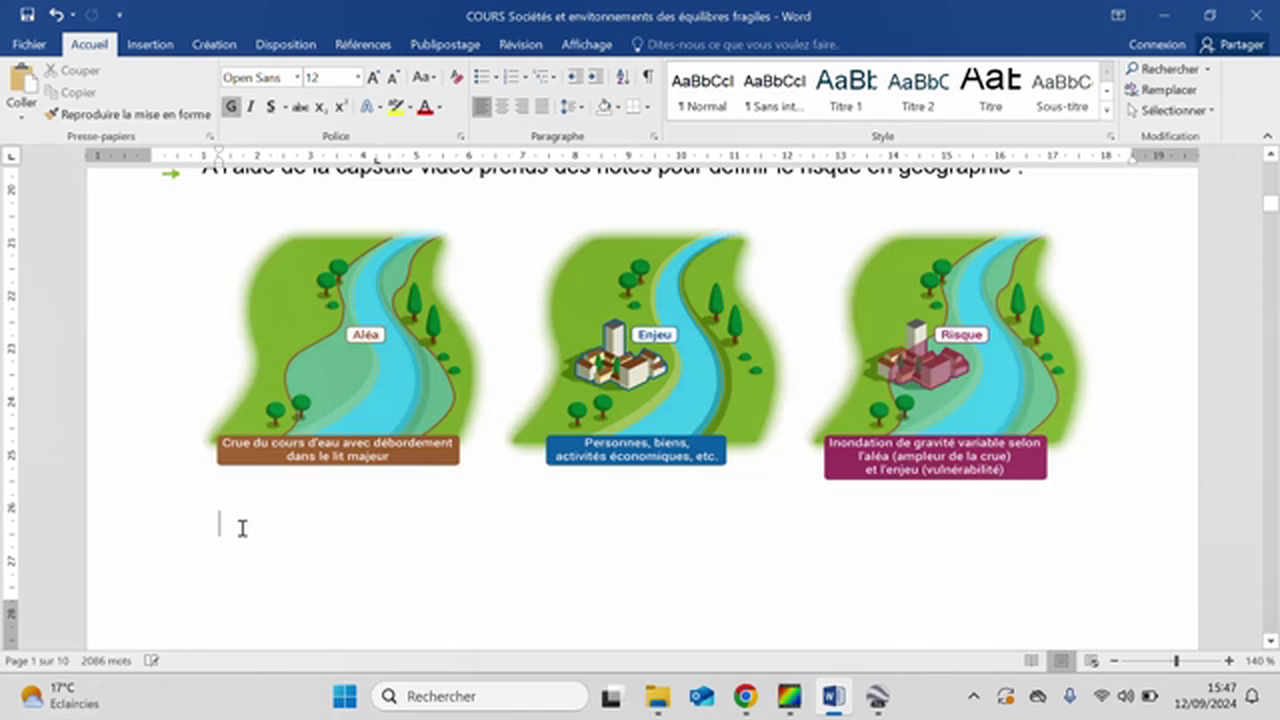Open the Insertion ribbon tab

point(150,45)
